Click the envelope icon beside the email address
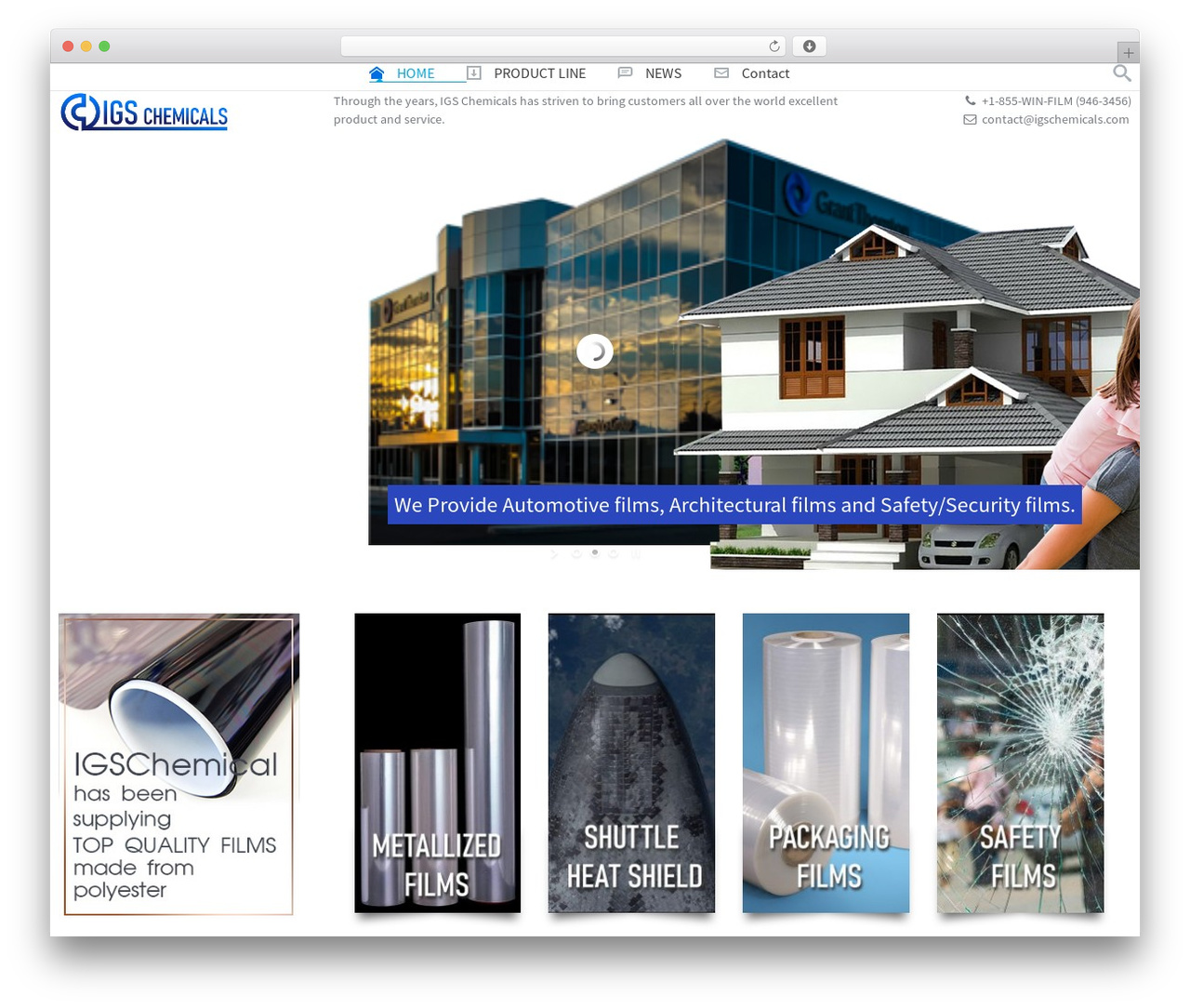The height and width of the screenshot is (1008, 1190). click(970, 119)
